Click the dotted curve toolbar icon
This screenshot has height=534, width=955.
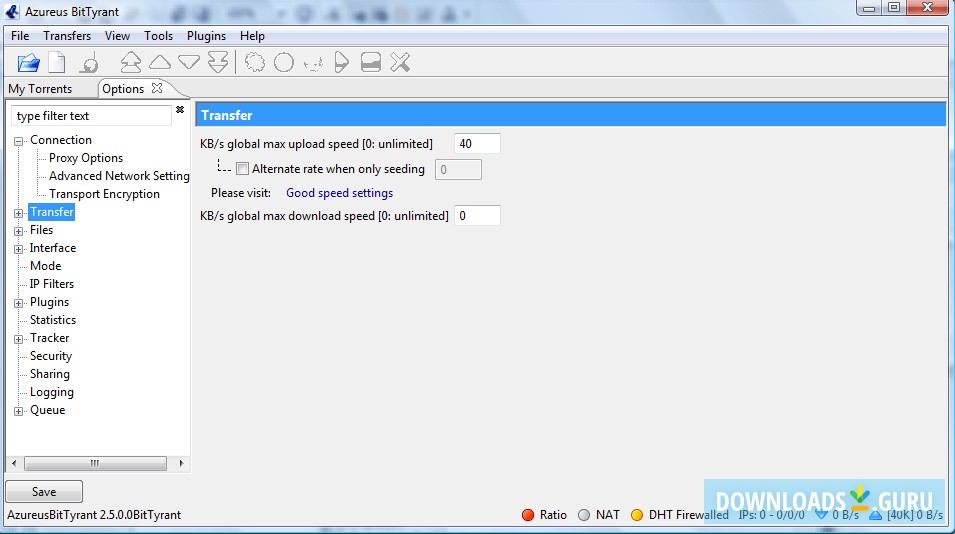tap(313, 63)
